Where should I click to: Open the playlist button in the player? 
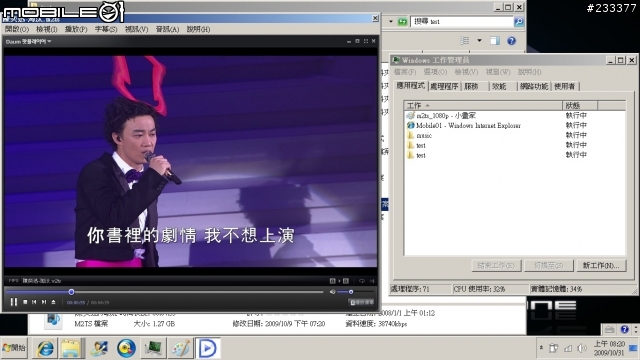point(362,302)
